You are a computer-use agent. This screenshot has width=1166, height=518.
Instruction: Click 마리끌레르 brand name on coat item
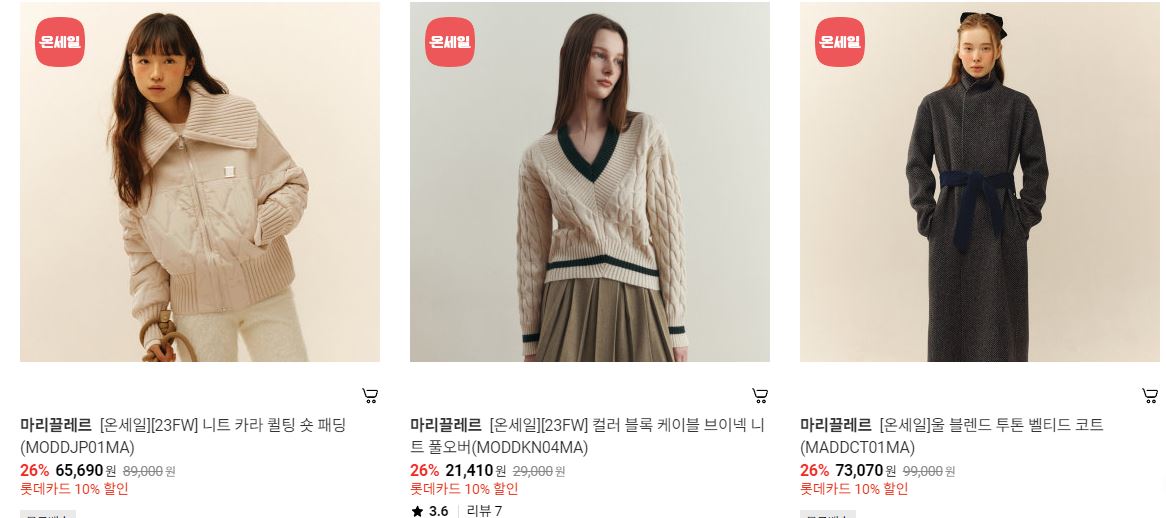pos(836,426)
